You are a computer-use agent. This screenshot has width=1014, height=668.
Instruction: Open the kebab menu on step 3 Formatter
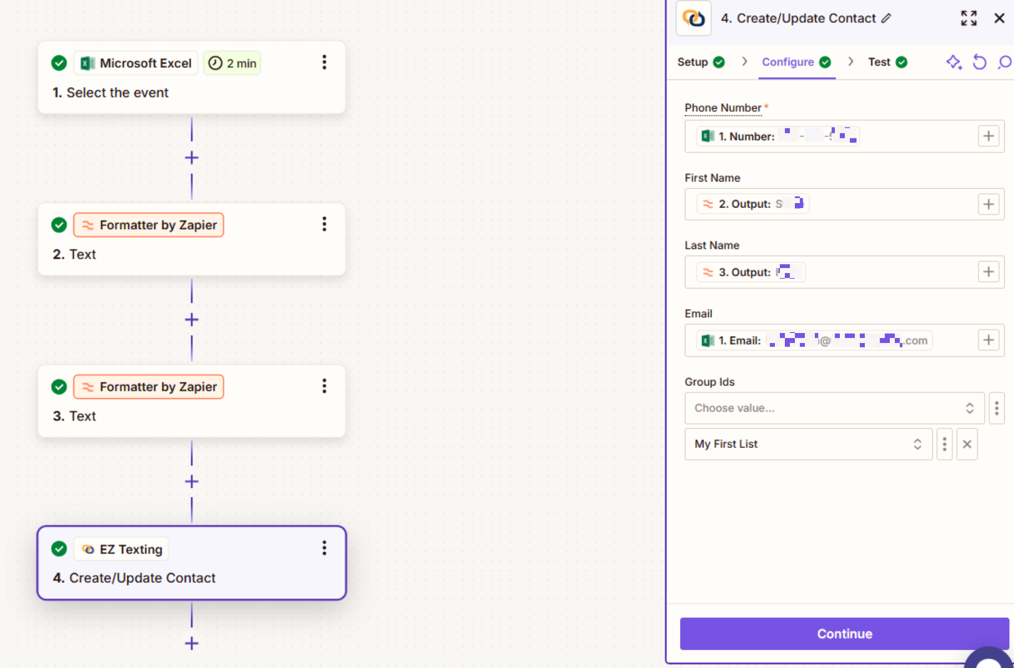pos(324,386)
